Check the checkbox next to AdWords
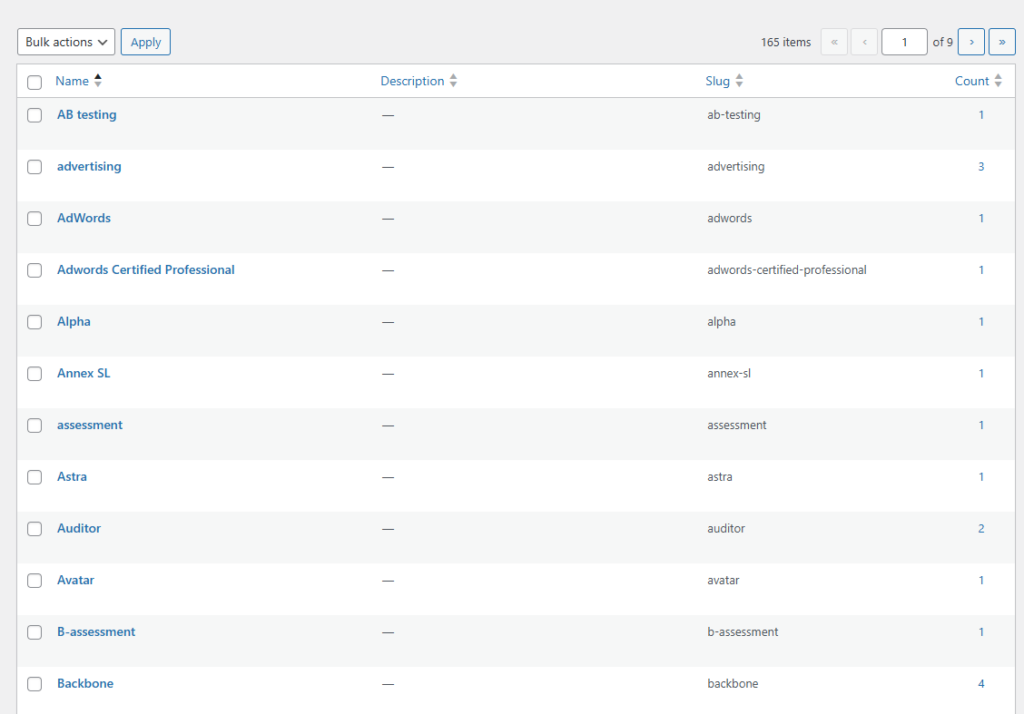Image resolution: width=1024 pixels, height=714 pixels. pos(34,218)
